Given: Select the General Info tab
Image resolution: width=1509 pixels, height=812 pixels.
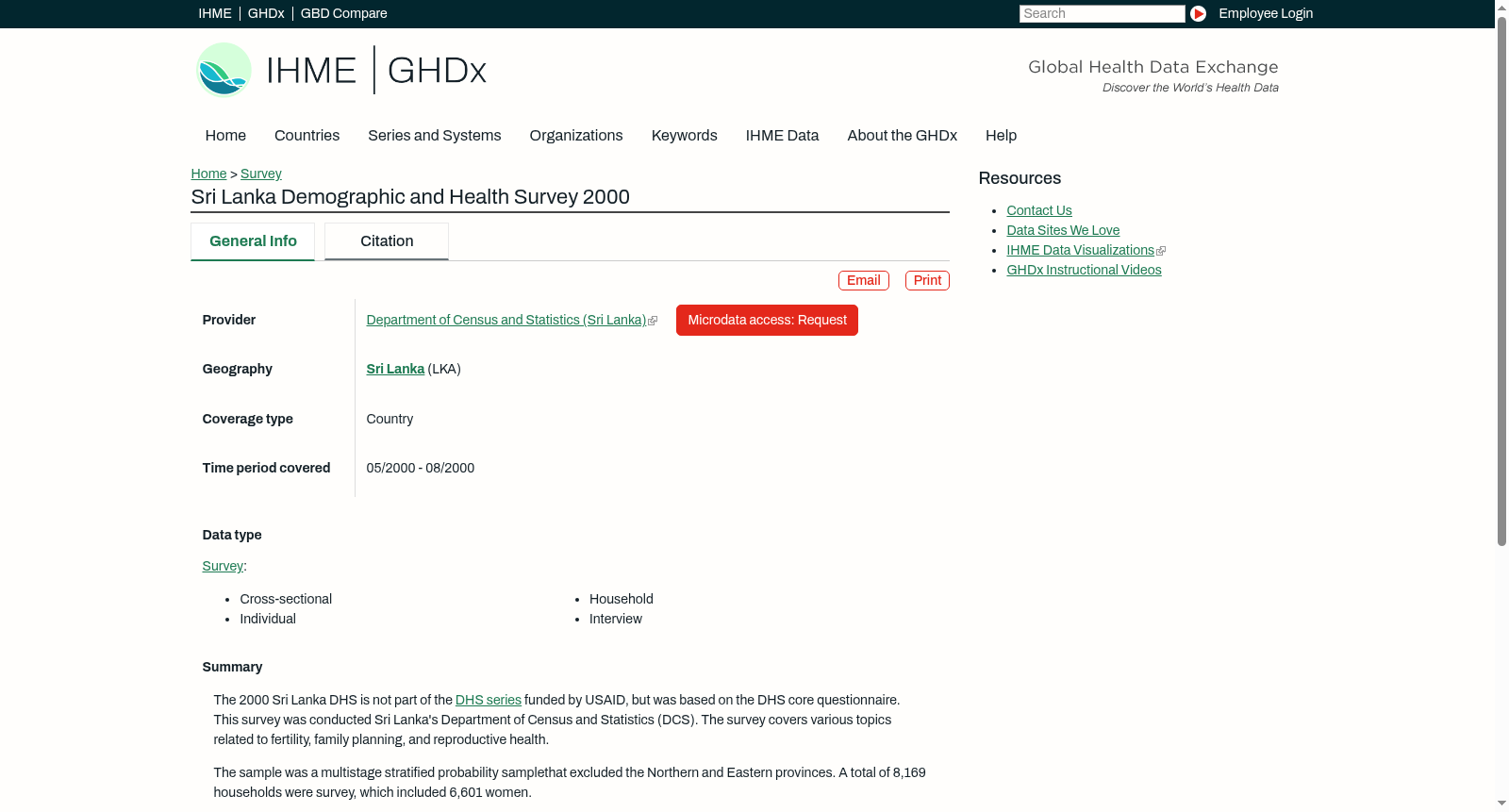Looking at the screenshot, I should (253, 241).
